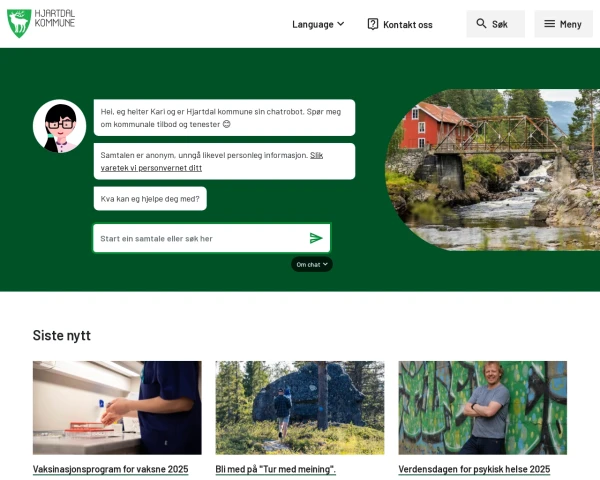Open the Vaksinasjonsprogram for vaksne 2025 article
Image resolution: width=600 pixels, height=480 pixels.
click(111, 469)
